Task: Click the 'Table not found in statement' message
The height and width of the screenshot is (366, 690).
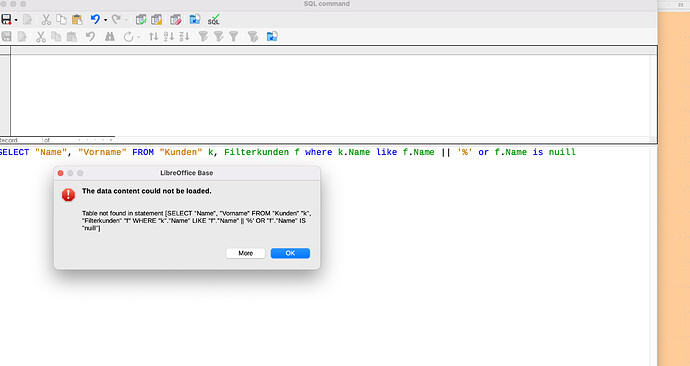Action: pos(197,220)
